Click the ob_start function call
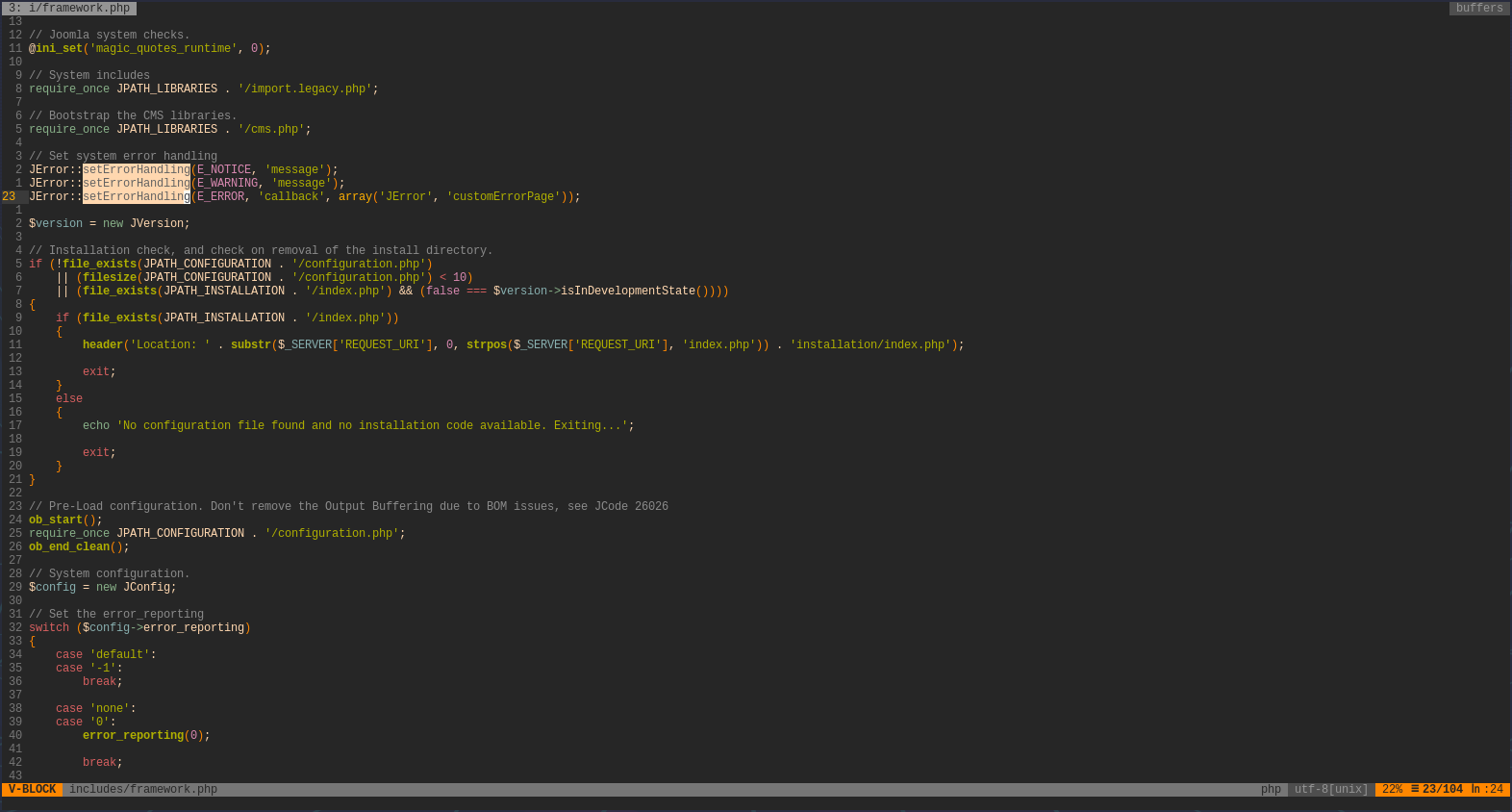Viewport: 1512px width, 812px height. pyautogui.click(x=56, y=520)
